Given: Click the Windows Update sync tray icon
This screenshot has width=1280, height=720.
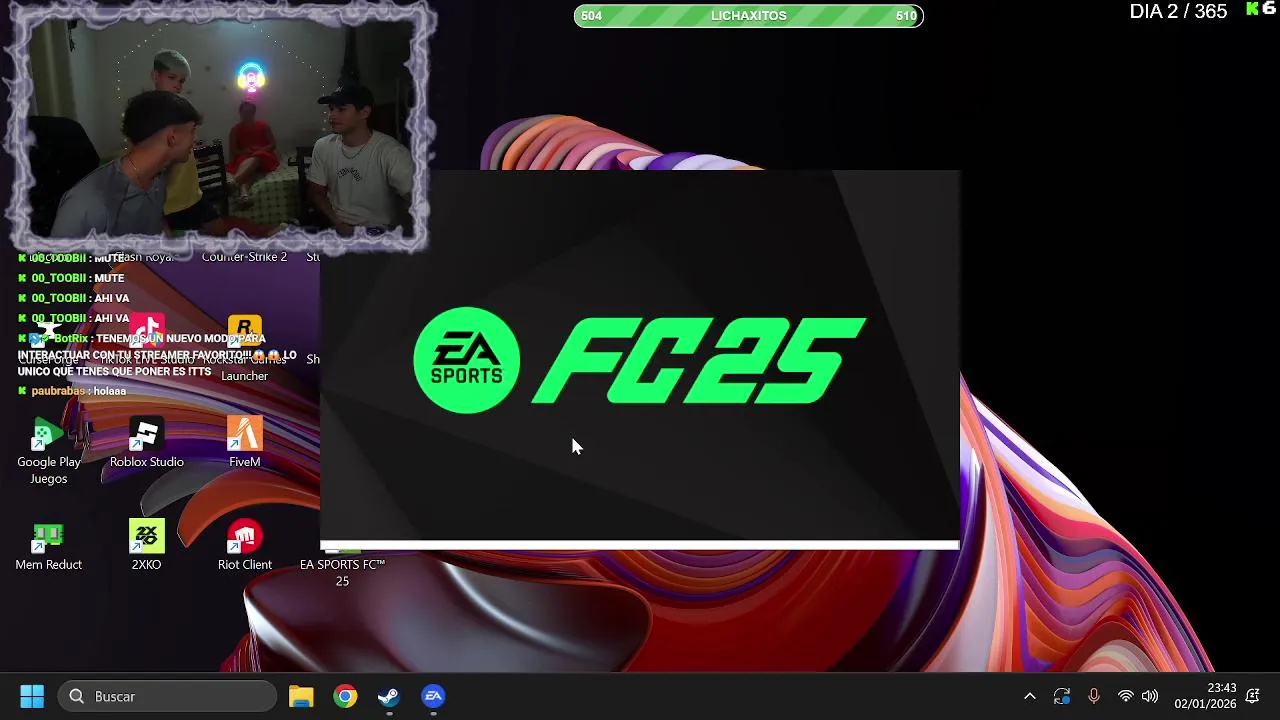Looking at the screenshot, I should click(1061, 696).
